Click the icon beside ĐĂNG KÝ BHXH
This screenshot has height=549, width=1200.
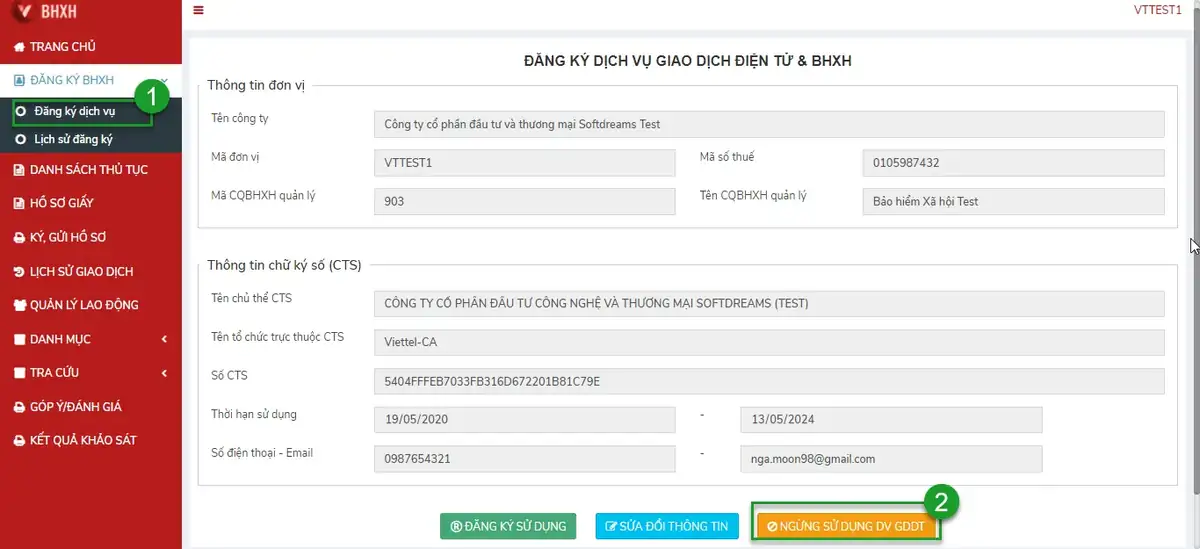19,80
